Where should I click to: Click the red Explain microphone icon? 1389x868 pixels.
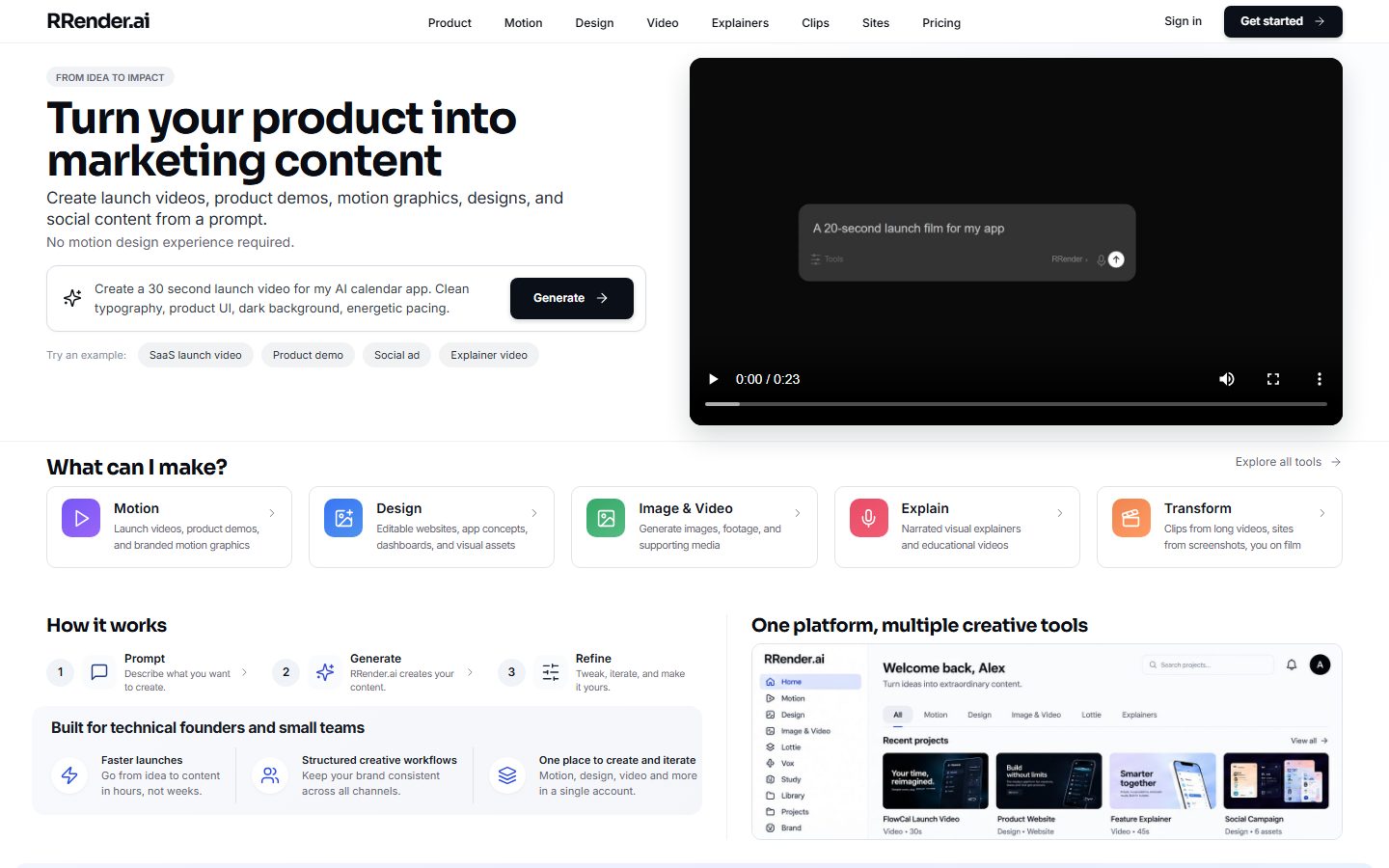click(868, 518)
